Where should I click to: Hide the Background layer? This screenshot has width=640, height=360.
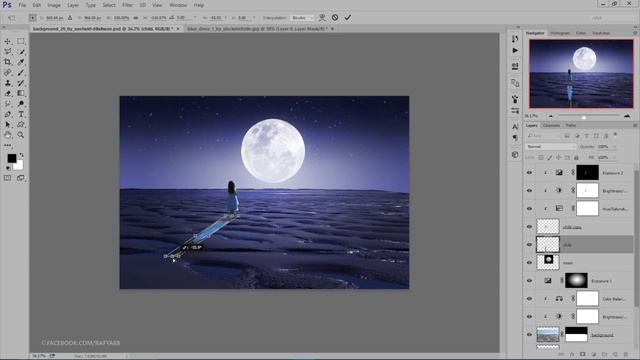529,334
